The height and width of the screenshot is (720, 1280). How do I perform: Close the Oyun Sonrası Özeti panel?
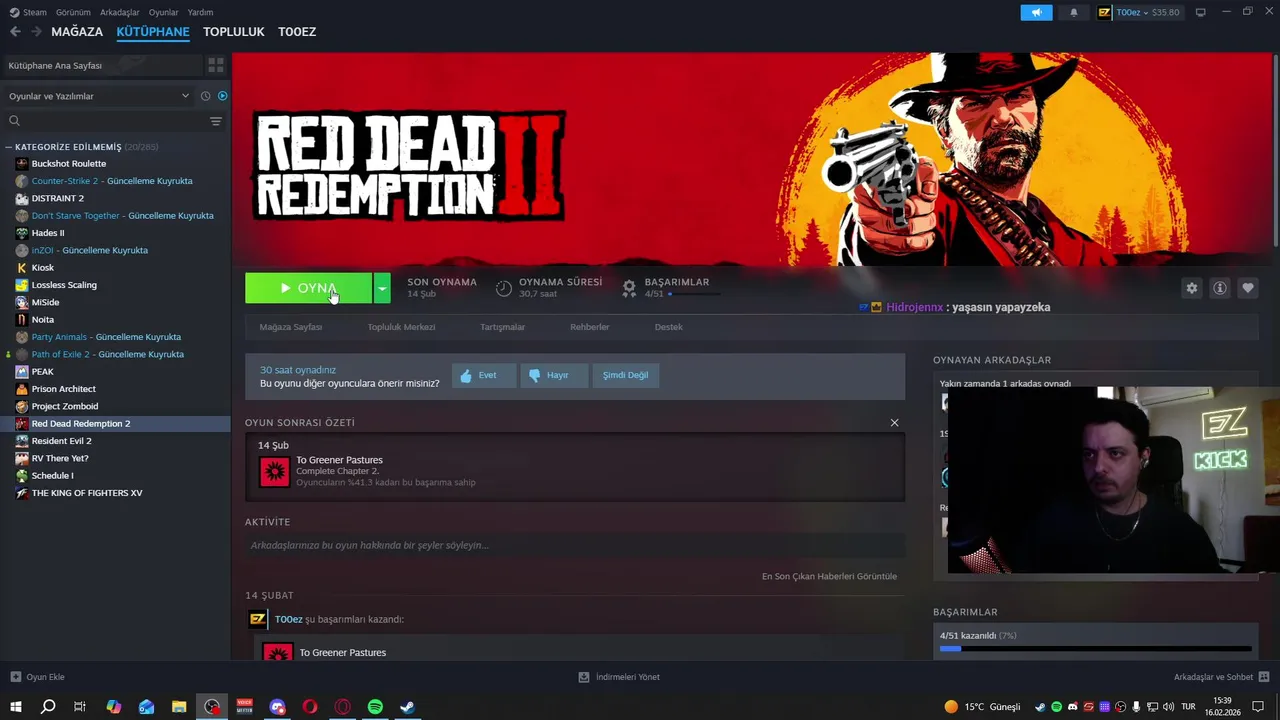point(894,423)
